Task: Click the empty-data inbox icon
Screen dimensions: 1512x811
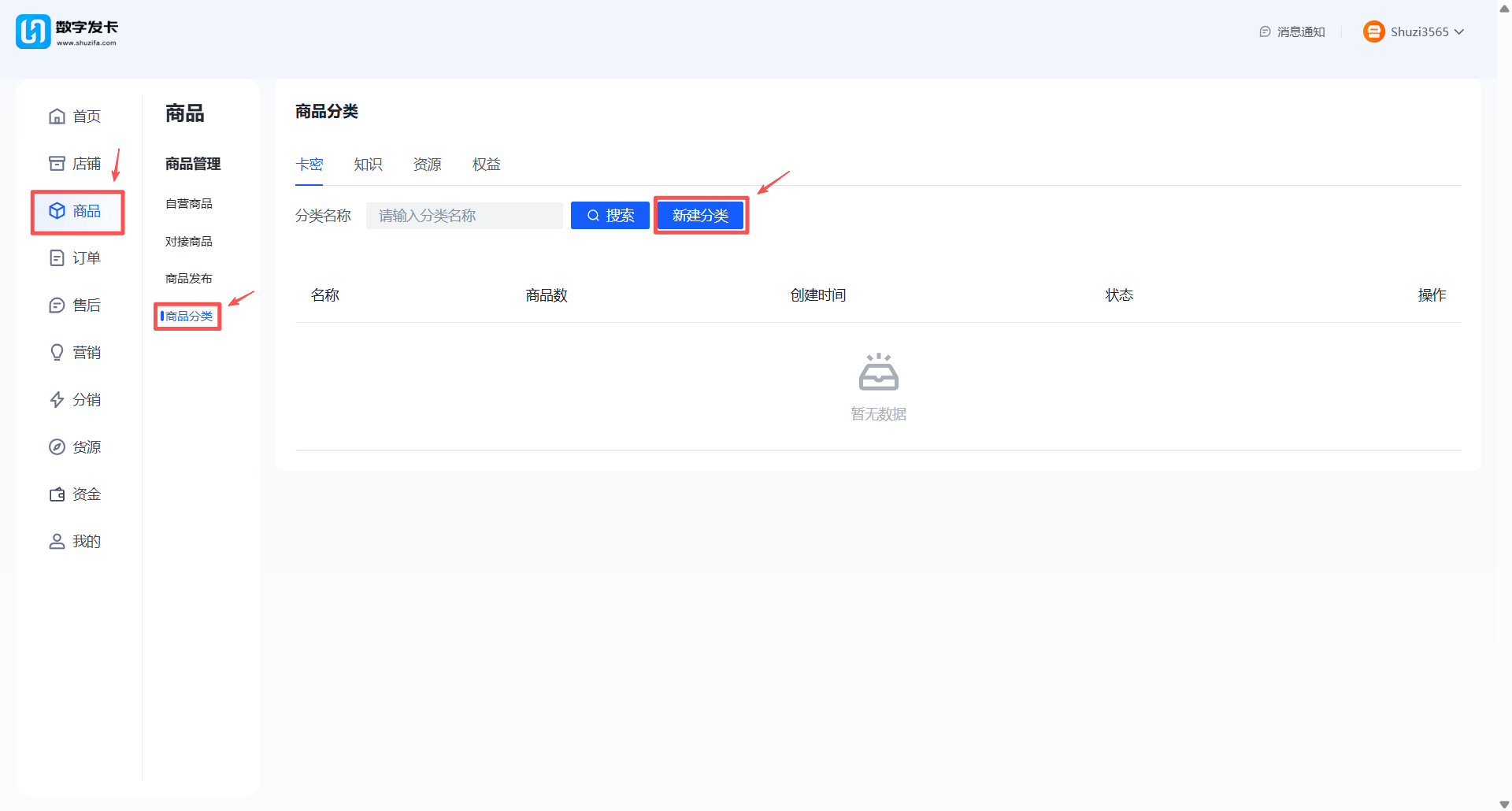Action: point(879,372)
